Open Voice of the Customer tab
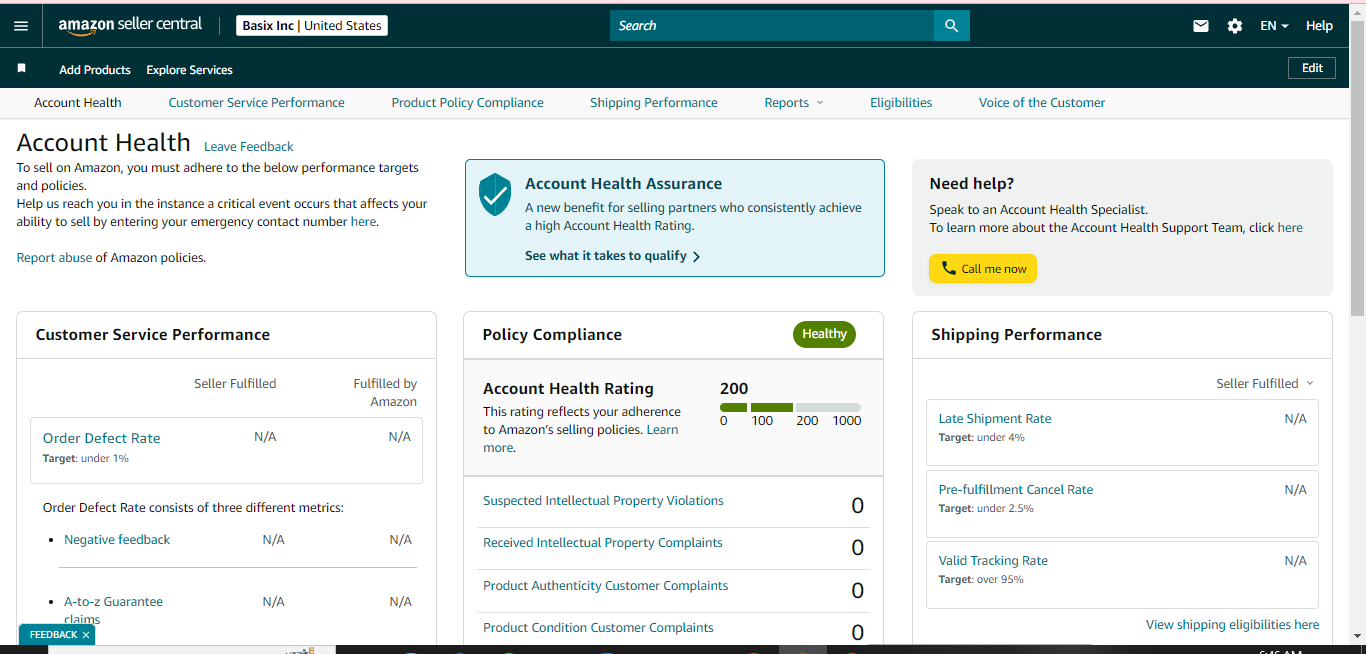This screenshot has width=1366, height=654. [x=1042, y=102]
